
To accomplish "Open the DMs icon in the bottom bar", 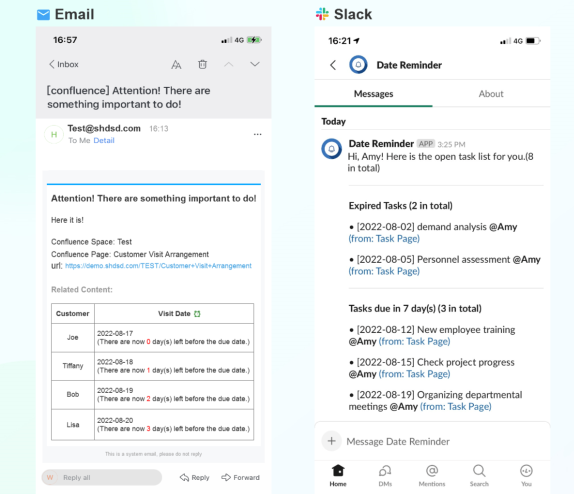I will tap(385, 476).
